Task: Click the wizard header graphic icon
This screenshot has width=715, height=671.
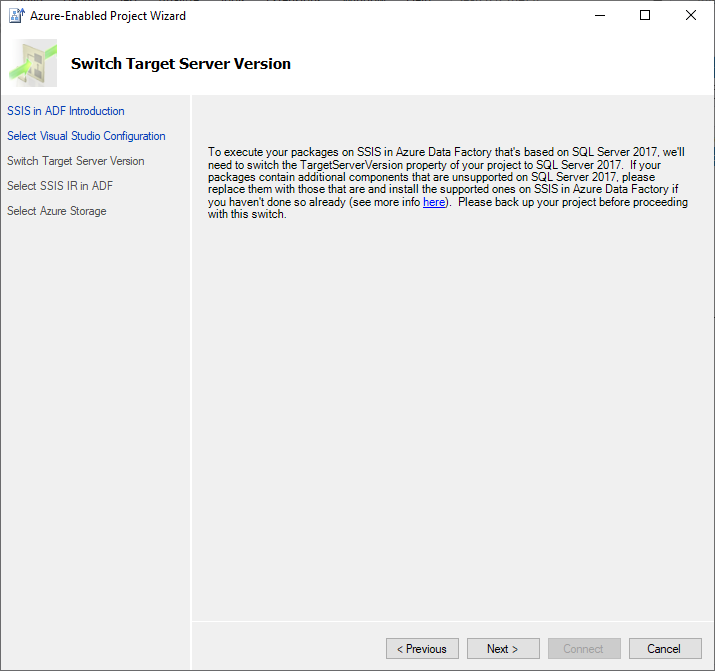Action: pyautogui.click(x=33, y=63)
